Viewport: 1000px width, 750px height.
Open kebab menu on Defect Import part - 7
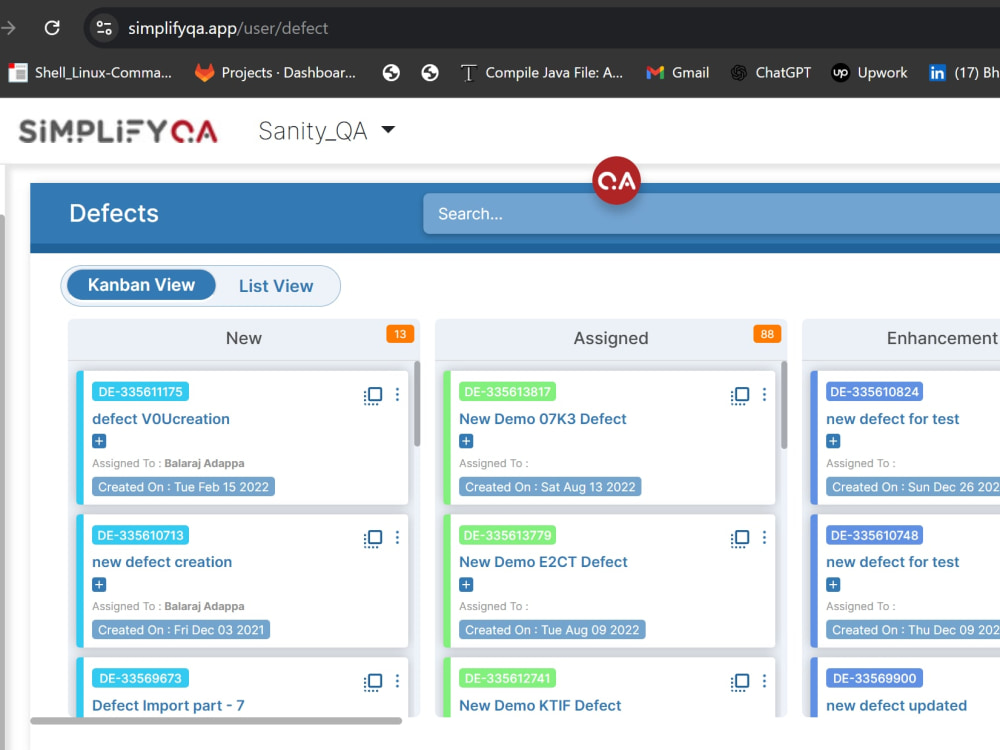397,681
